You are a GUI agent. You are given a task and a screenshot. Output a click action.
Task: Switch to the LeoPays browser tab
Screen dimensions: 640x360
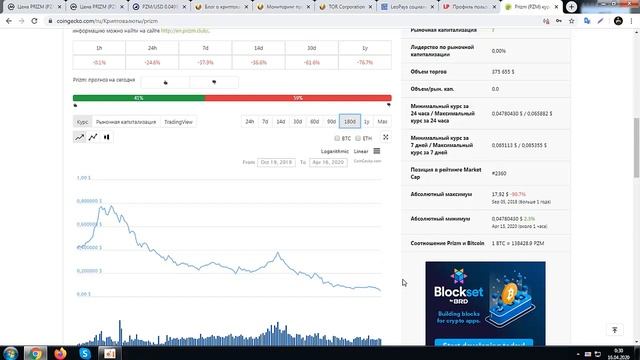[407, 7]
